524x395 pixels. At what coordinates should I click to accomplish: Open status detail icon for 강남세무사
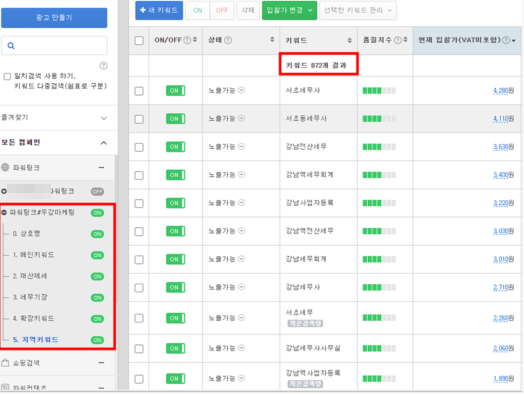(x=242, y=287)
